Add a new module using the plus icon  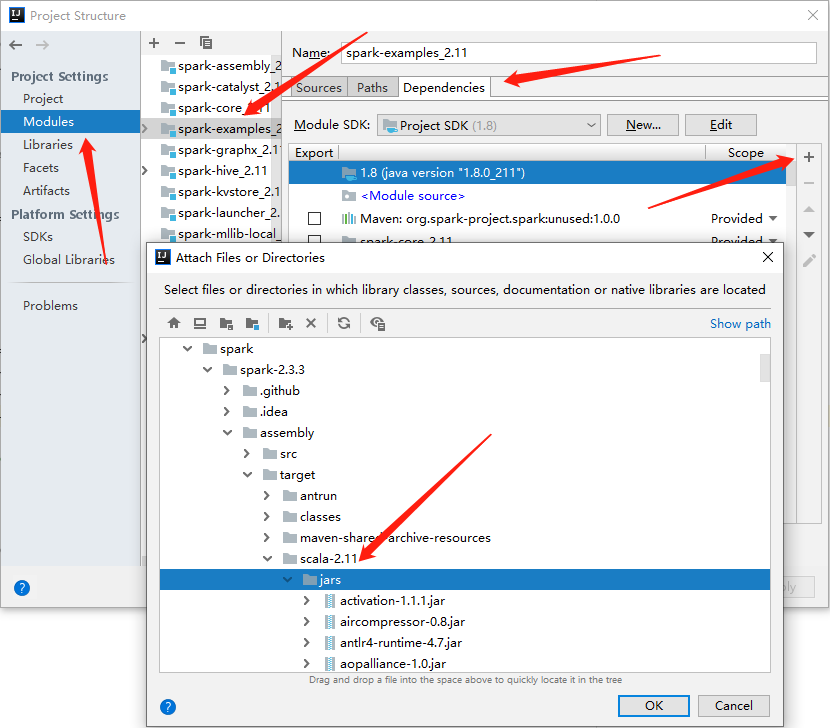(x=153, y=43)
